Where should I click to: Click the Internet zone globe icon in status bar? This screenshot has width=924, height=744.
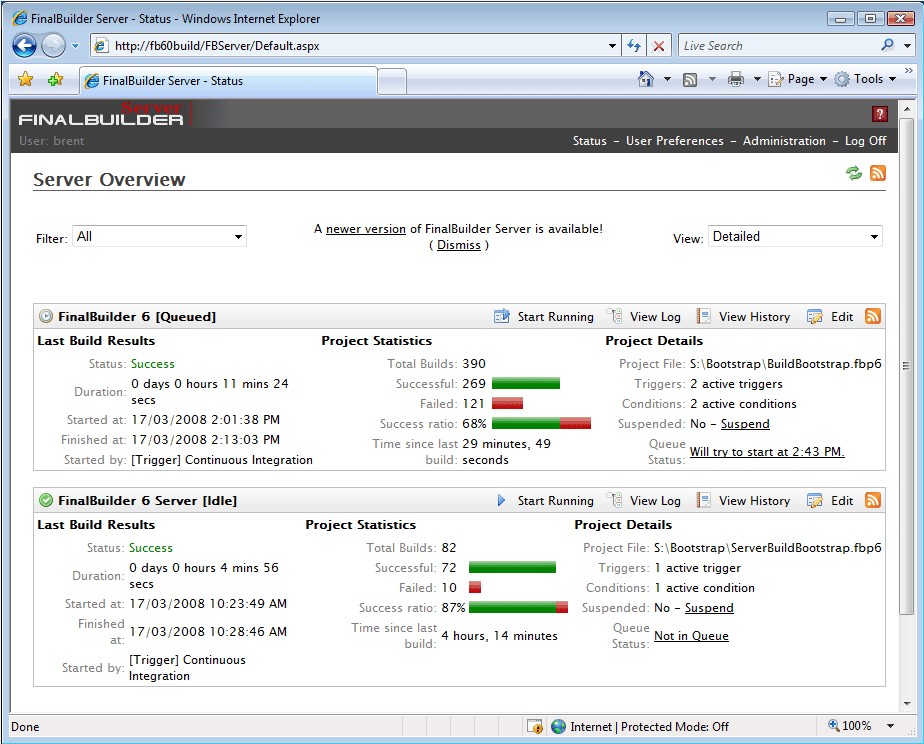coord(558,726)
